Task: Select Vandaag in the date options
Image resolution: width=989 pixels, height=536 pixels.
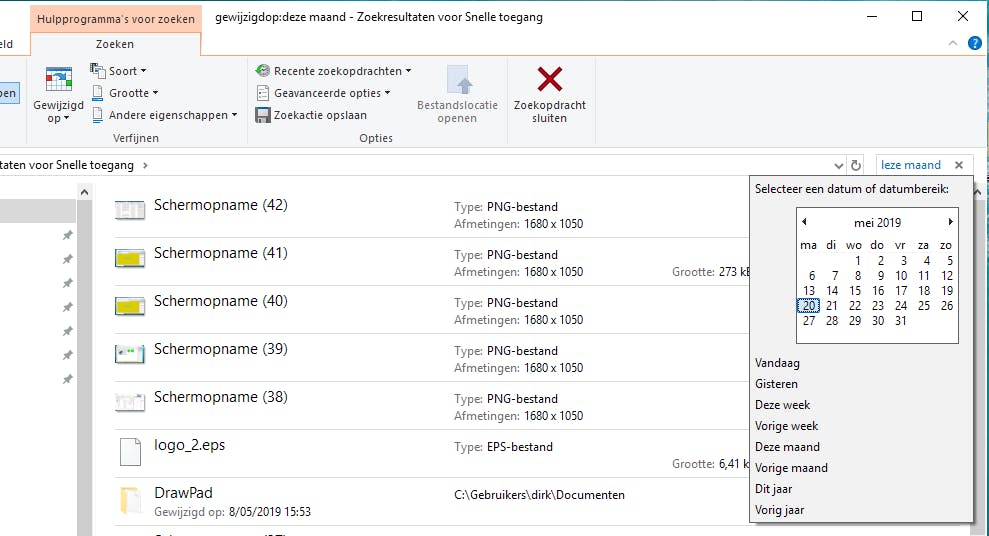Action: click(x=777, y=363)
